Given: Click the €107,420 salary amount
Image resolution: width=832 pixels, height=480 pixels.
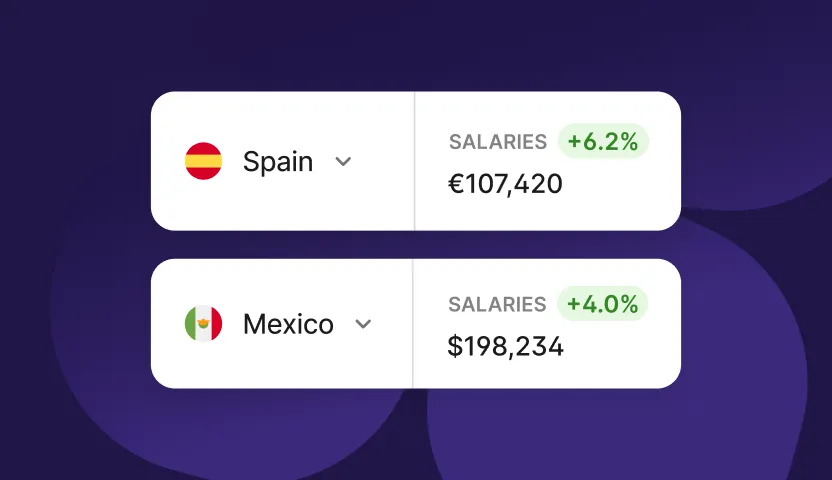Looking at the screenshot, I should [506, 184].
